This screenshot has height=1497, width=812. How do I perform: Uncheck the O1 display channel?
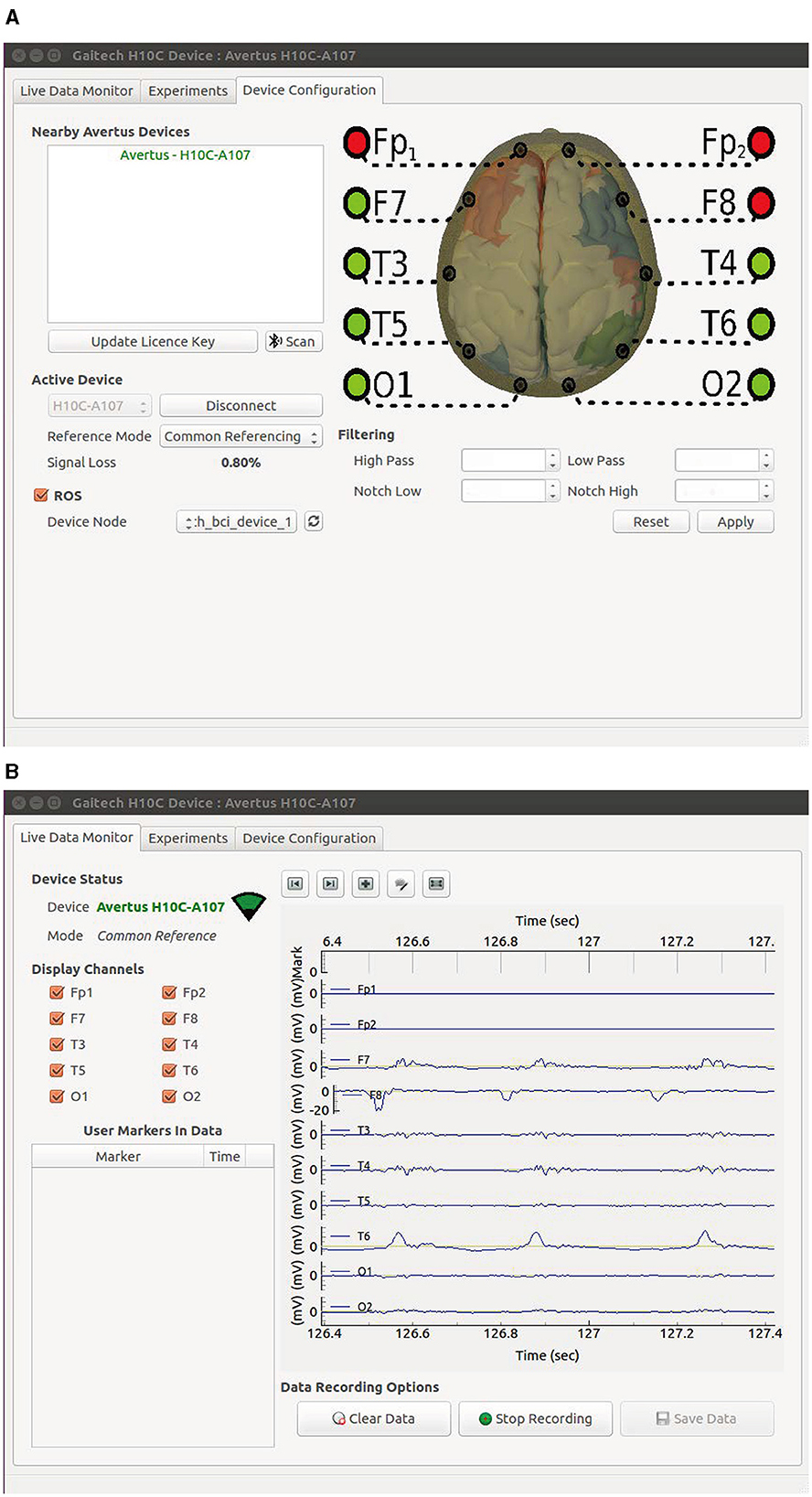(x=57, y=1096)
